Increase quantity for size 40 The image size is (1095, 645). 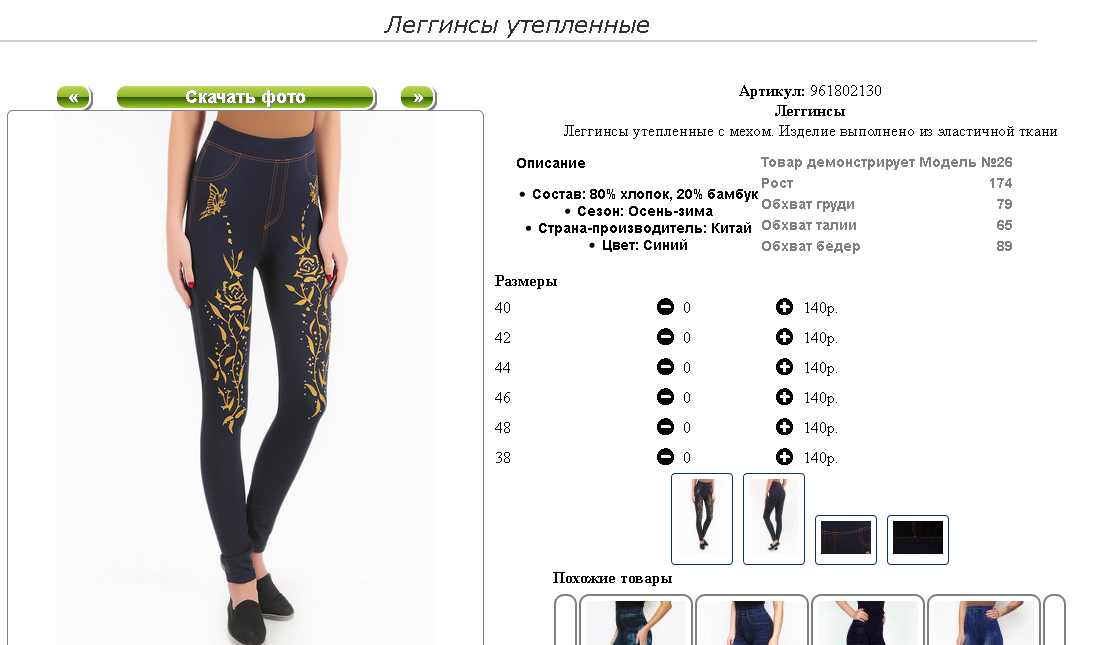[784, 307]
